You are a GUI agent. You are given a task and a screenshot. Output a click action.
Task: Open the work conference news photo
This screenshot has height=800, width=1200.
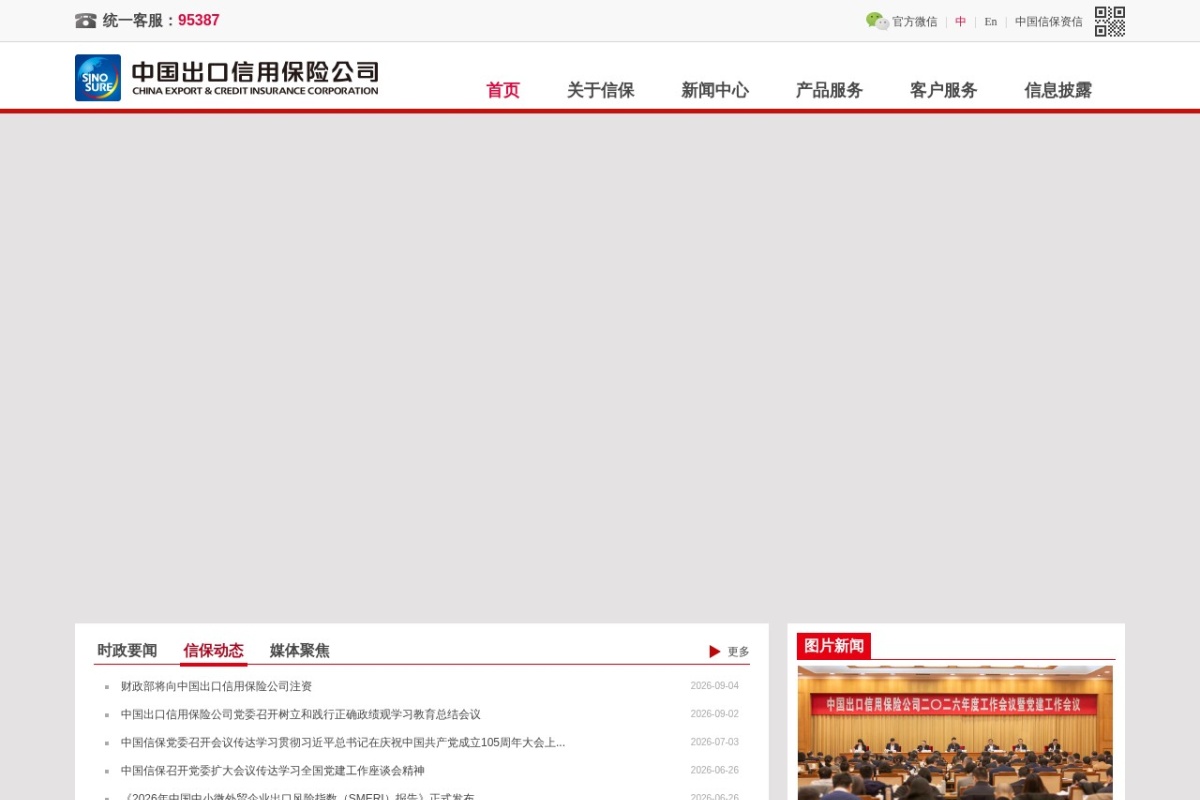pyautogui.click(x=955, y=732)
